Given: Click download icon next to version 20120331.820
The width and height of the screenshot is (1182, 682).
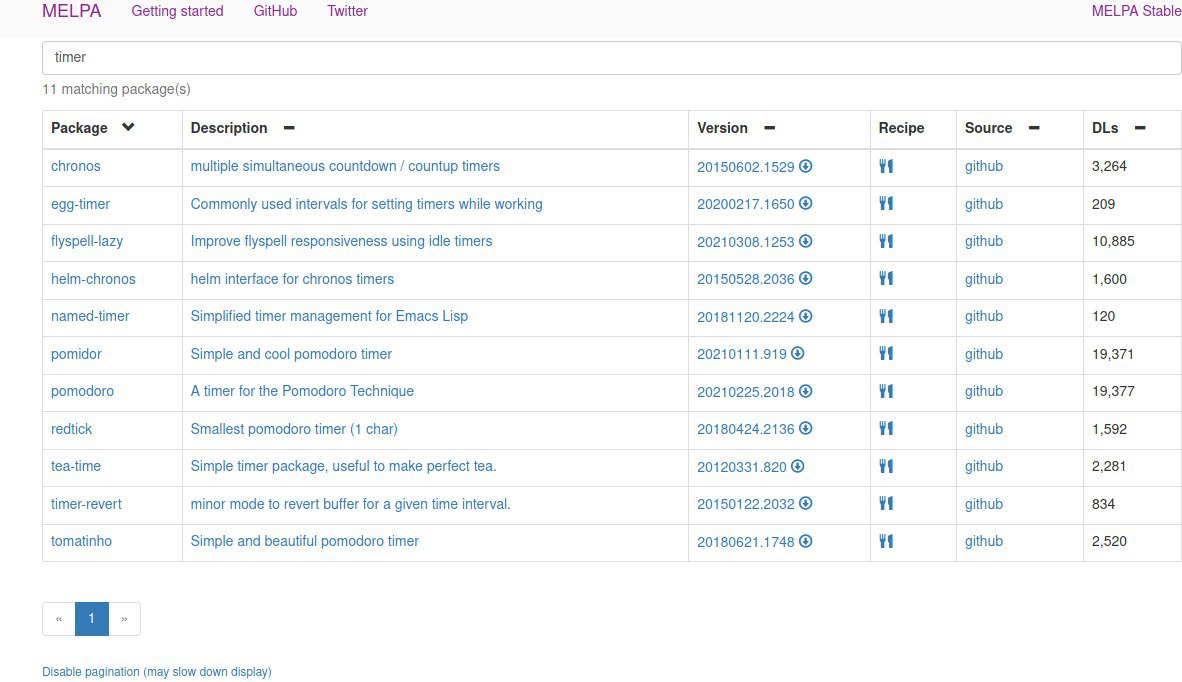Looking at the screenshot, I should (798, 466).
